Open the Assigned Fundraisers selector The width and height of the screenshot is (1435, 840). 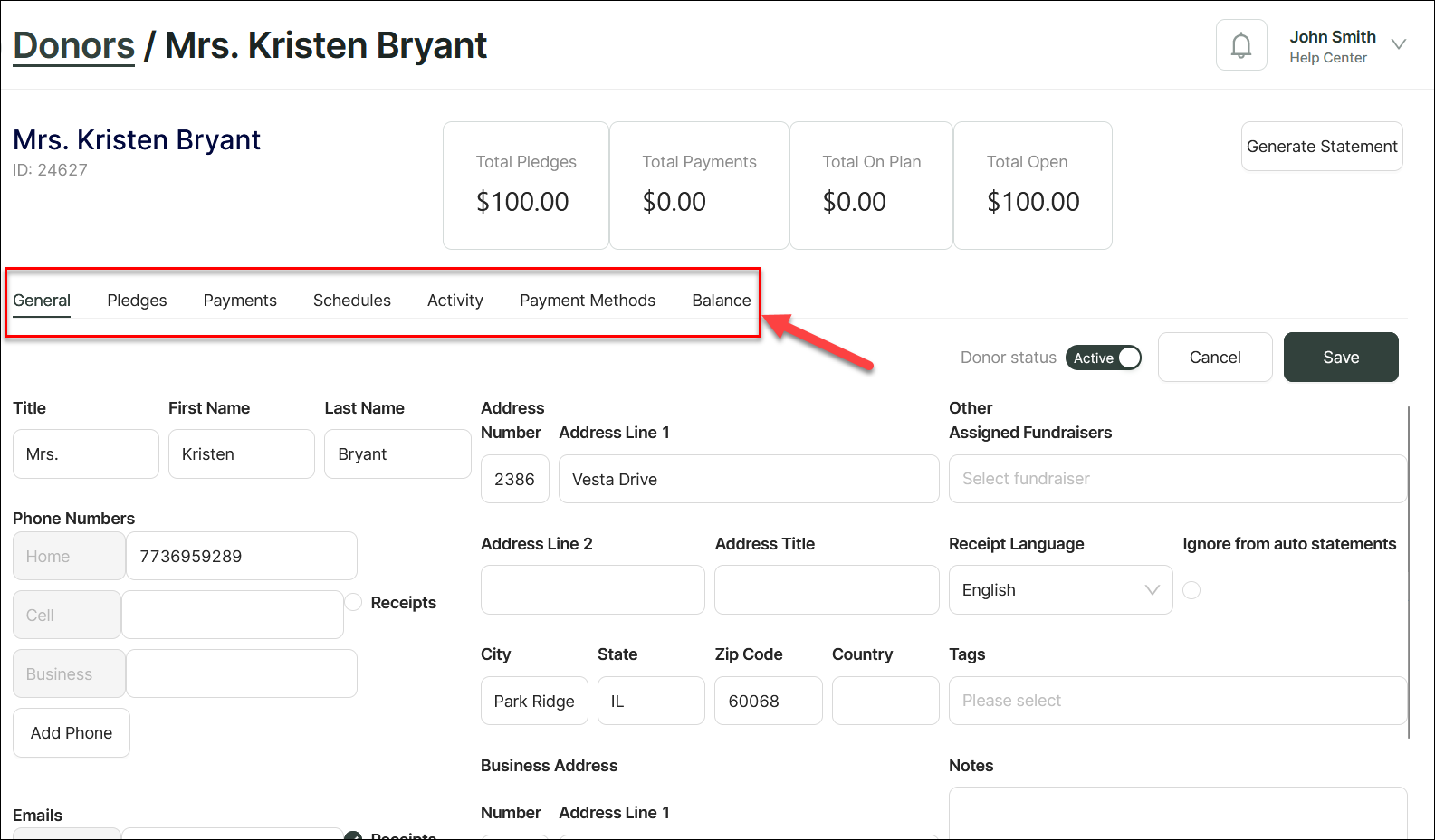tap(1177, 479)
